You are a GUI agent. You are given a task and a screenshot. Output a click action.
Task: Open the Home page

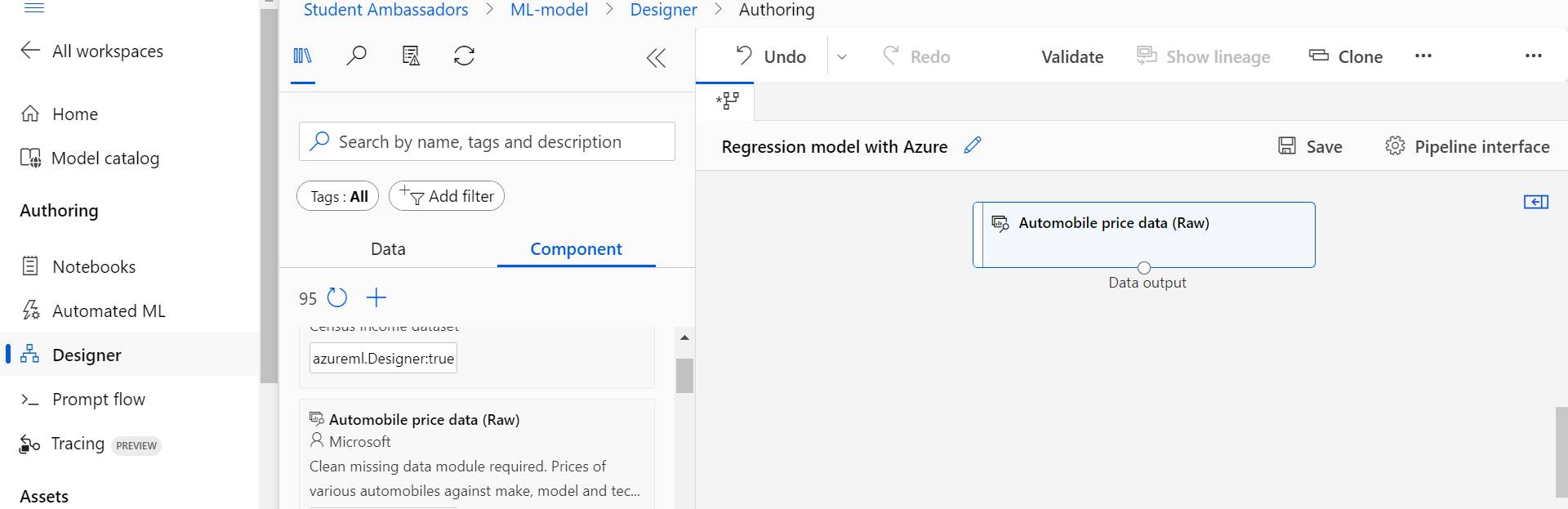(x=59, y=114)
